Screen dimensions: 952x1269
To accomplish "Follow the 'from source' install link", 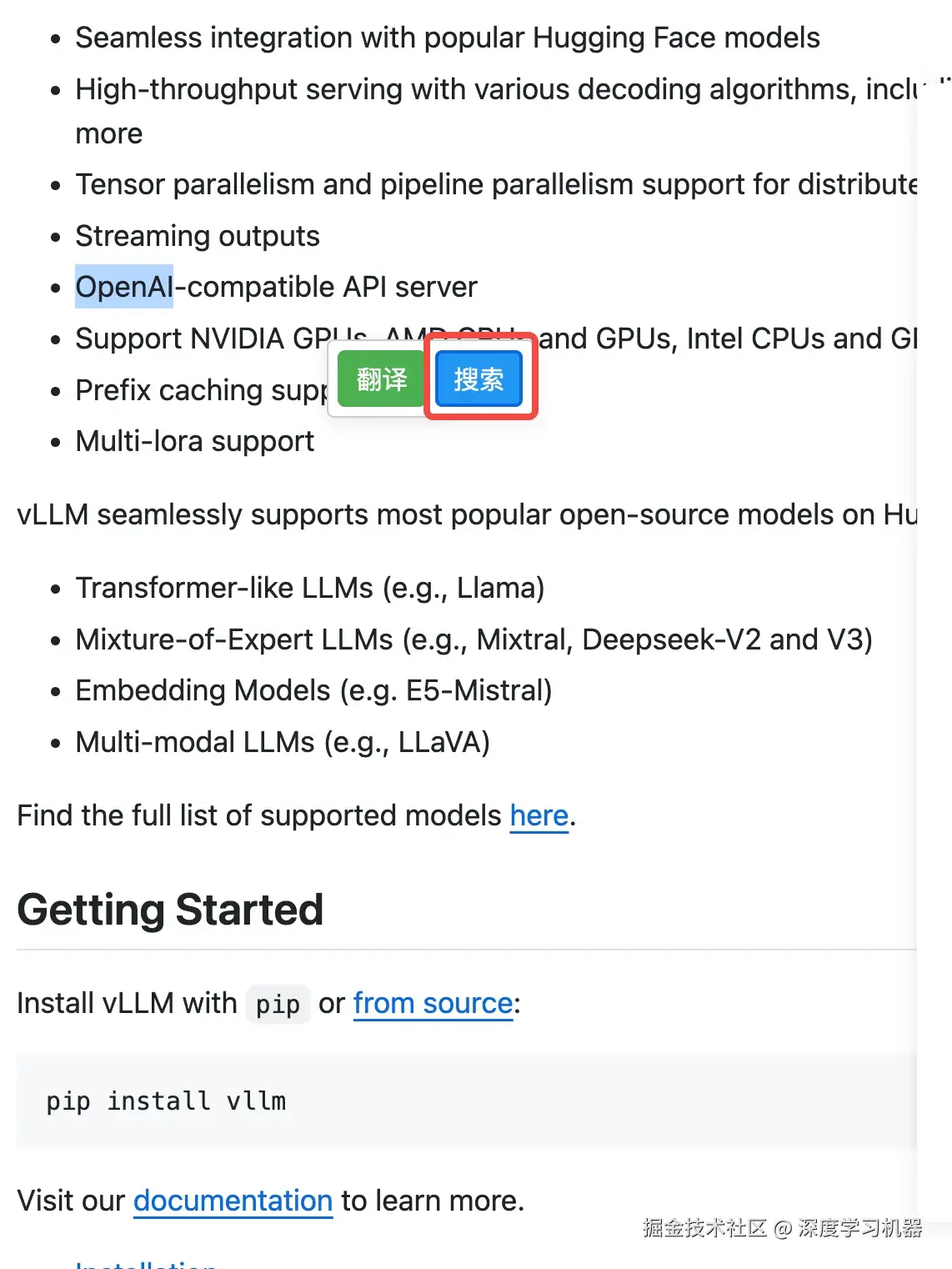I will click(433, 1003).
